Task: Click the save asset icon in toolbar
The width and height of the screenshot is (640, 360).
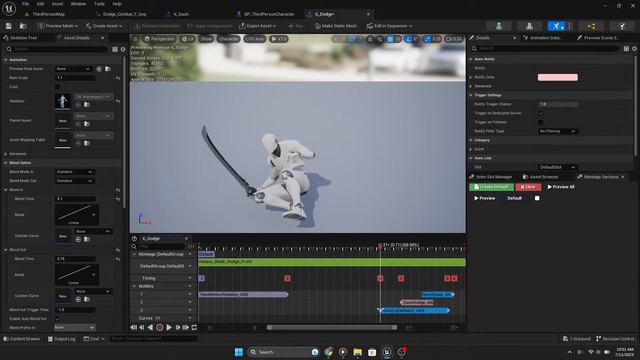Action: tap(9, 26)
